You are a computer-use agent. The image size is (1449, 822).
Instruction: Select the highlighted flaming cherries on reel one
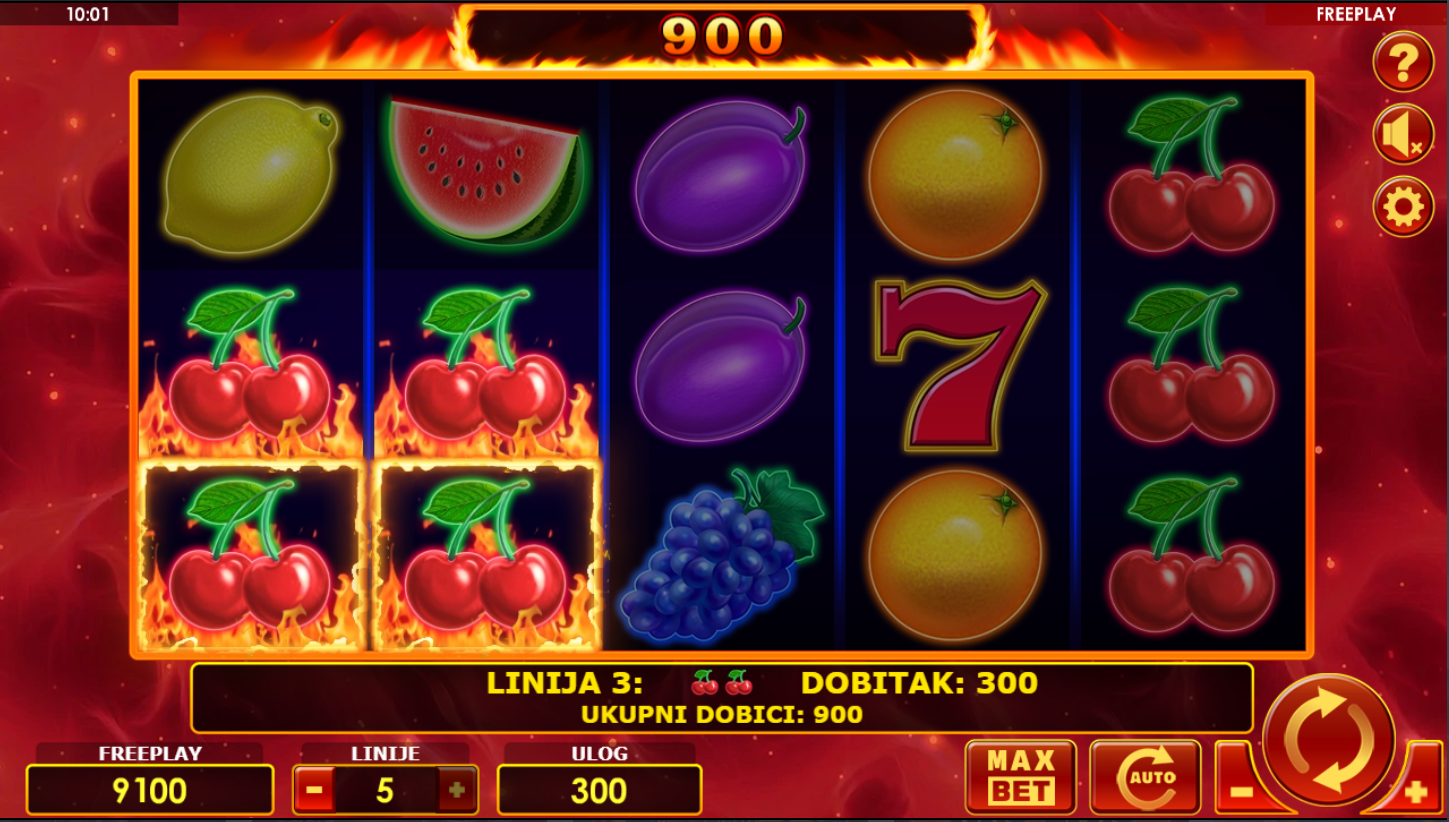pyautogui.click(x=250, y=555)
